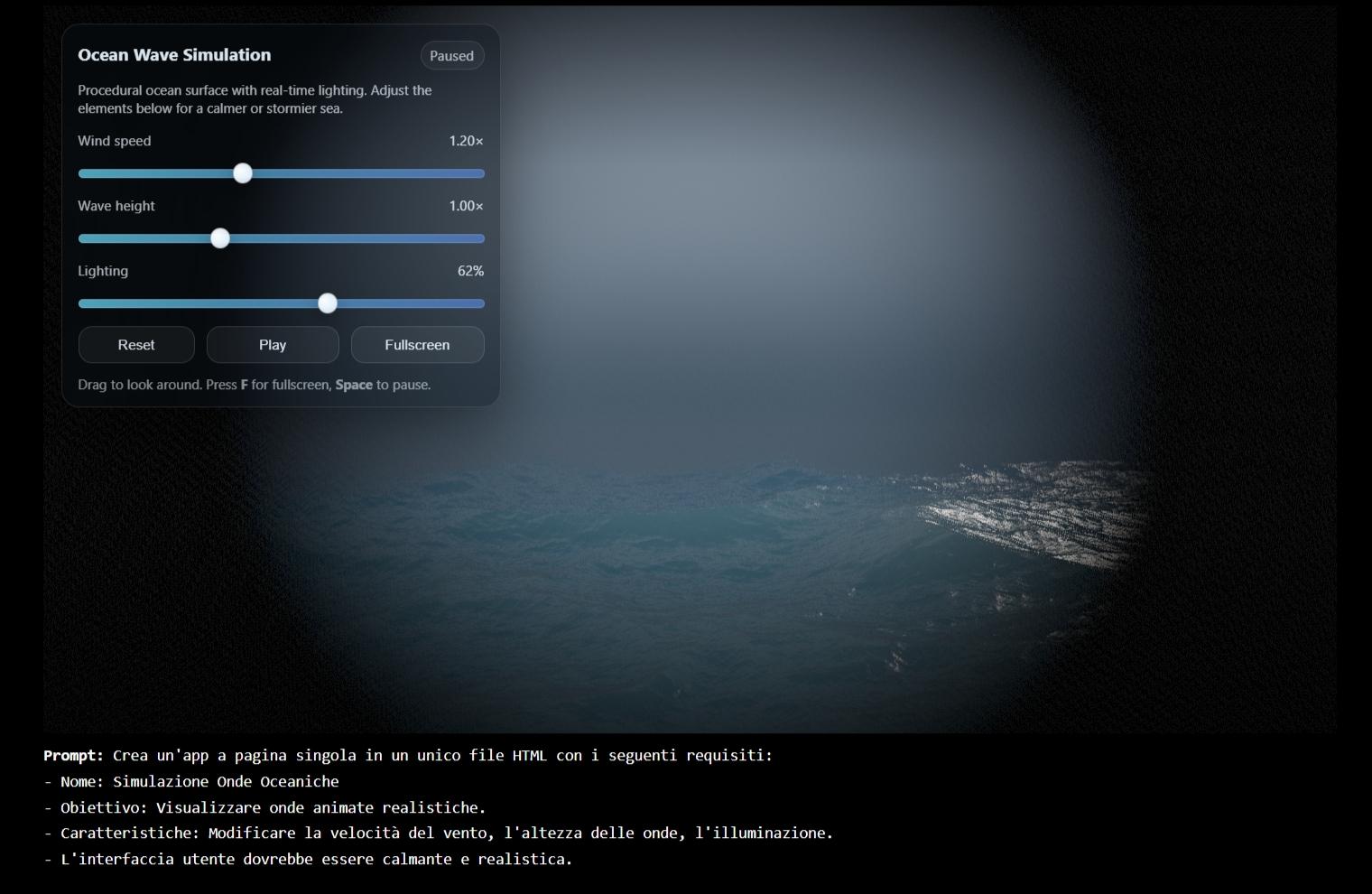1372x894 pixels.
Task: Click the far right end of Wave height track
Action: [x=480, y=238]
